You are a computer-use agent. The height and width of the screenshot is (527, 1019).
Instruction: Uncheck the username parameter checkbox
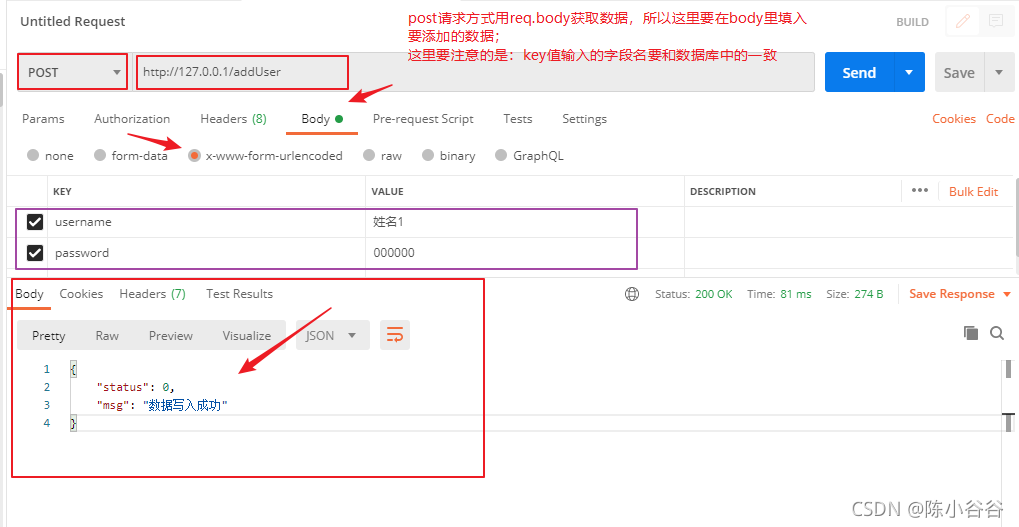click(x=35, y=222)
